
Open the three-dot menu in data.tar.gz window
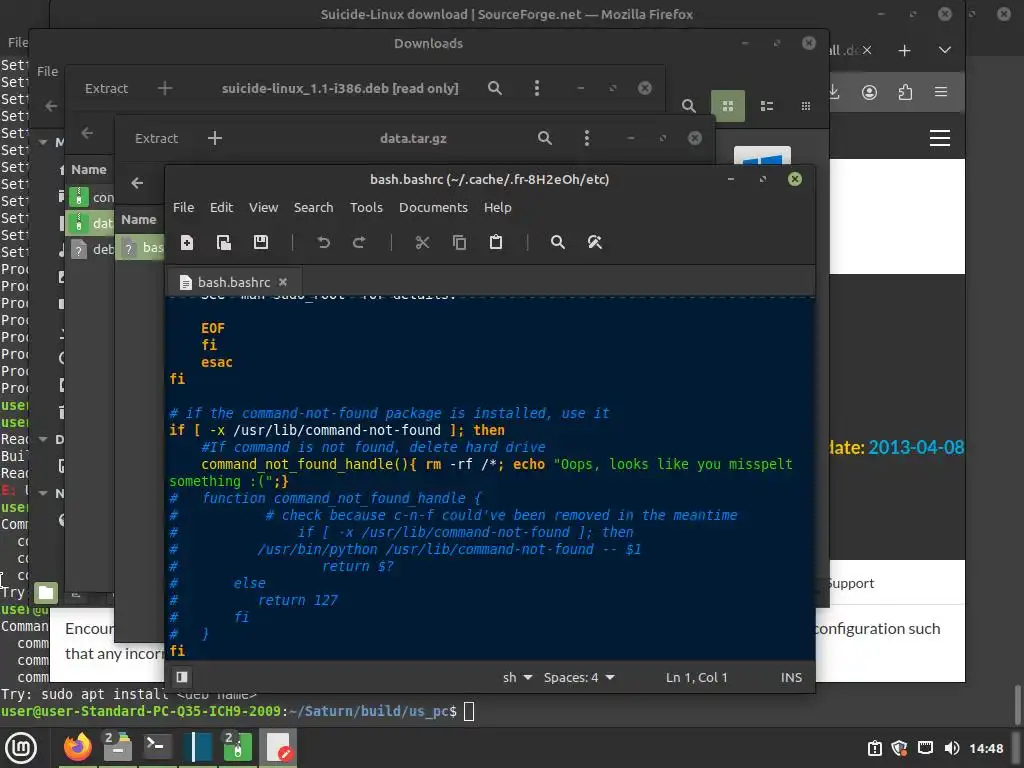click(586, 138)
